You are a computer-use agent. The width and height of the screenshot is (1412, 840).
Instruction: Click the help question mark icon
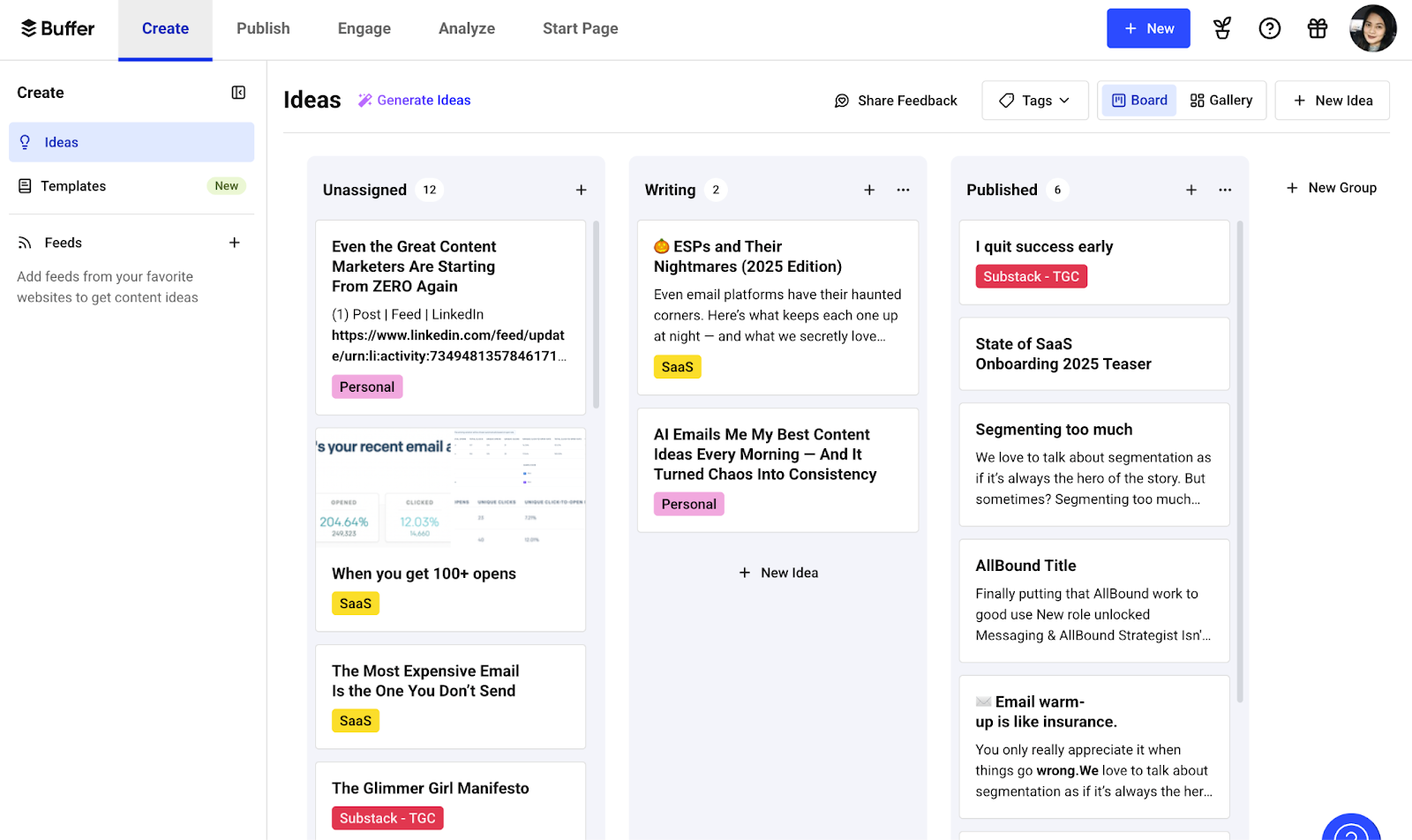point(1269,28)
